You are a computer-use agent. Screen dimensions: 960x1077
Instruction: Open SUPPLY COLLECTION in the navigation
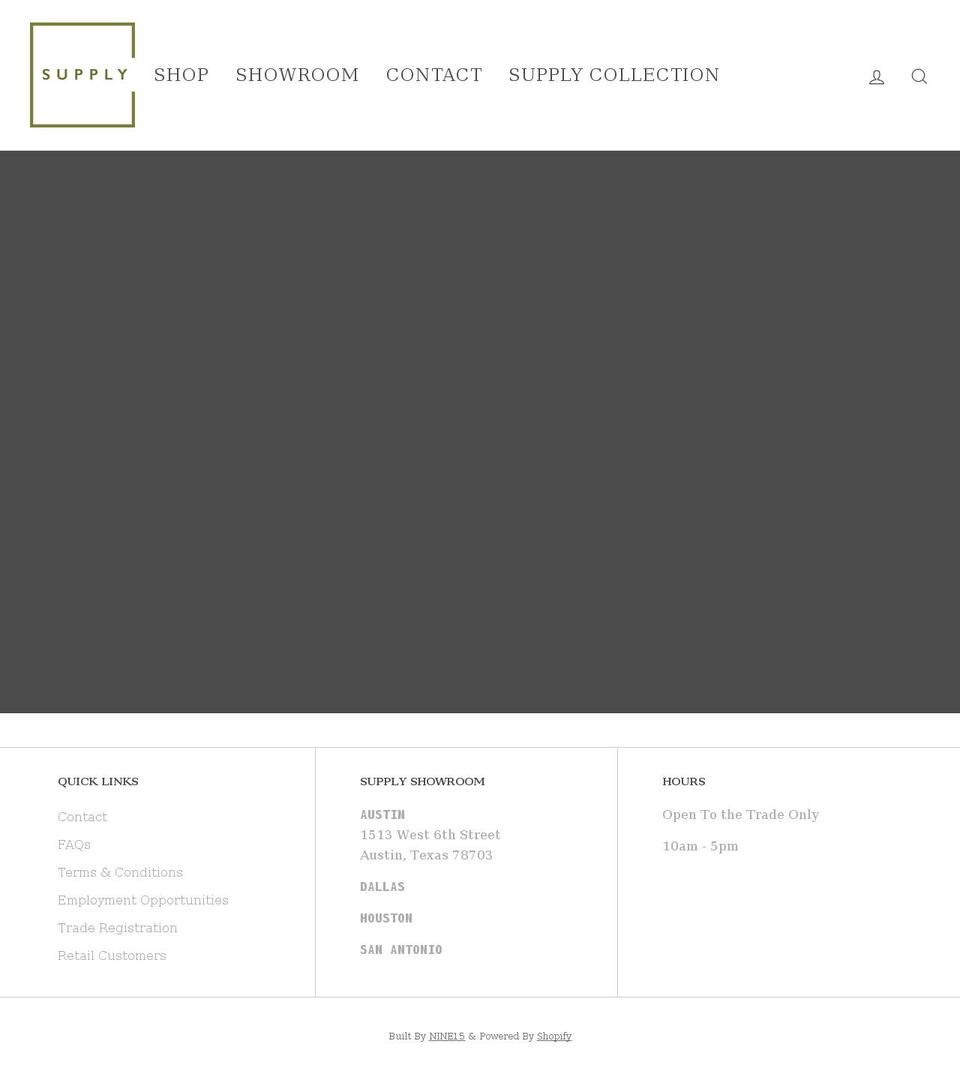(x=614, y=75)
